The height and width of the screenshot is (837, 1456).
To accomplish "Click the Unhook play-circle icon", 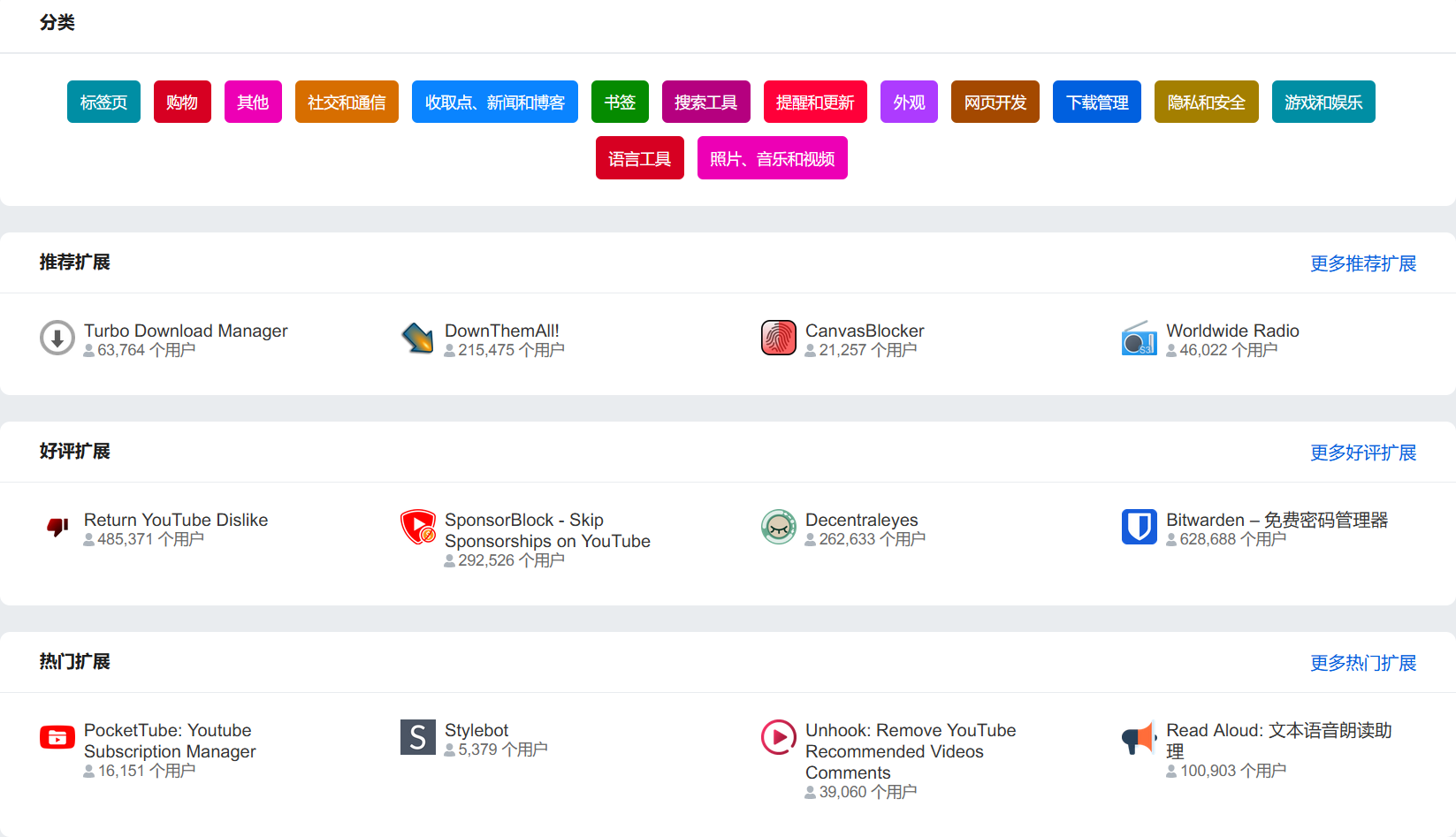I will click(x=778, y=737).
